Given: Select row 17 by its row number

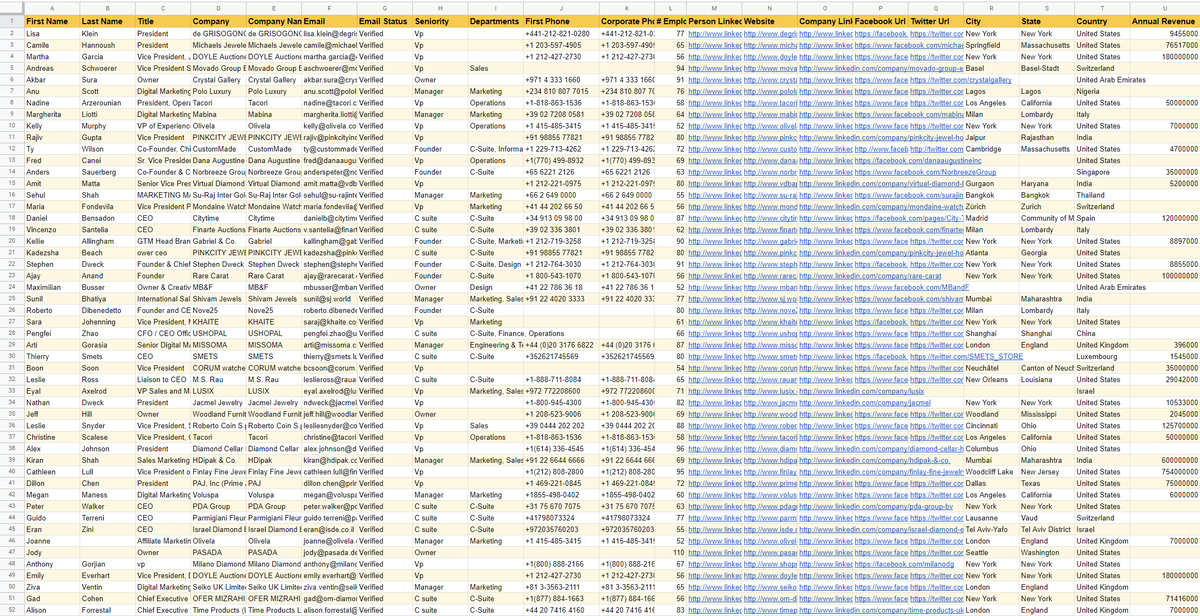Looking at the screenshot, I should click(11, 207).
